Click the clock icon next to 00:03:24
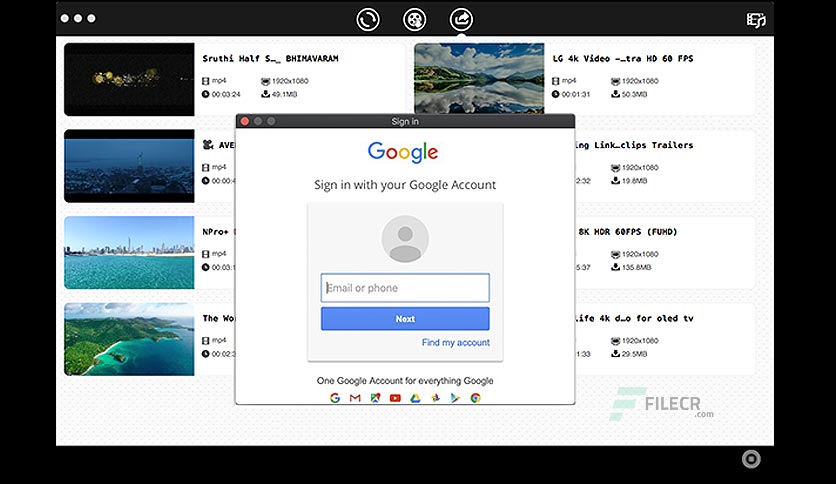Viewport: 836px width, 484px height. (205, 94)
